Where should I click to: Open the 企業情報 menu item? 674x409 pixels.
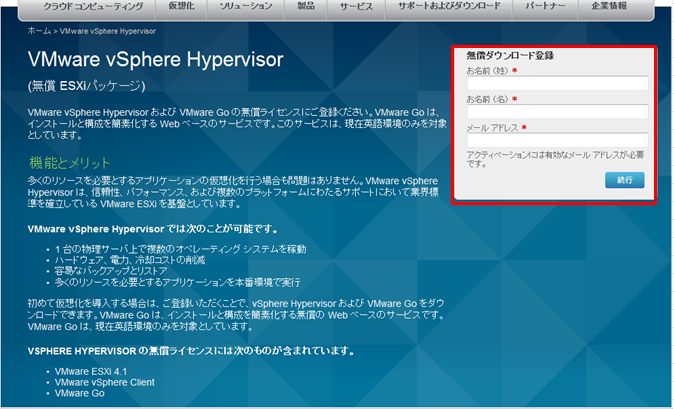[x=609, y=6]
